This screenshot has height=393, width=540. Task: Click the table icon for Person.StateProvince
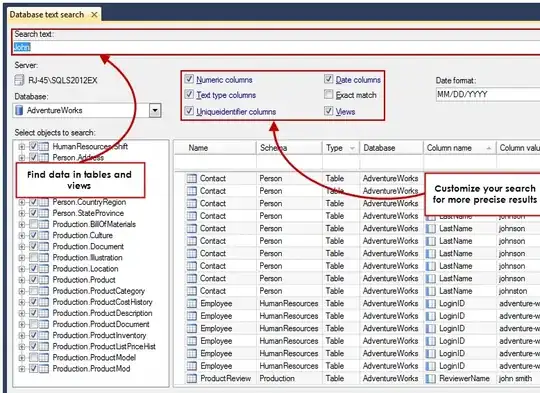point(44,213)
